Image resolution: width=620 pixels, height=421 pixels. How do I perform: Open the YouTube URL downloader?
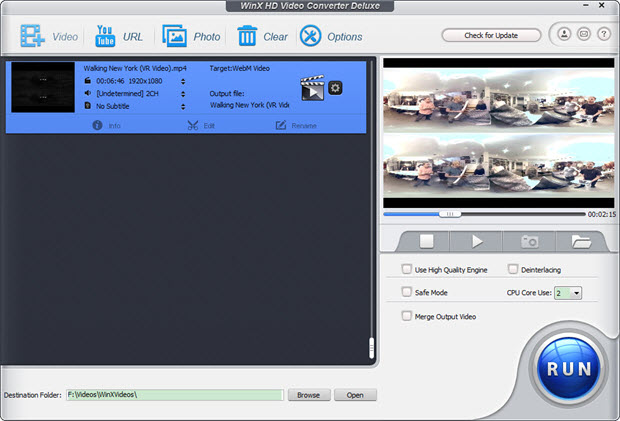coord(119,36)
